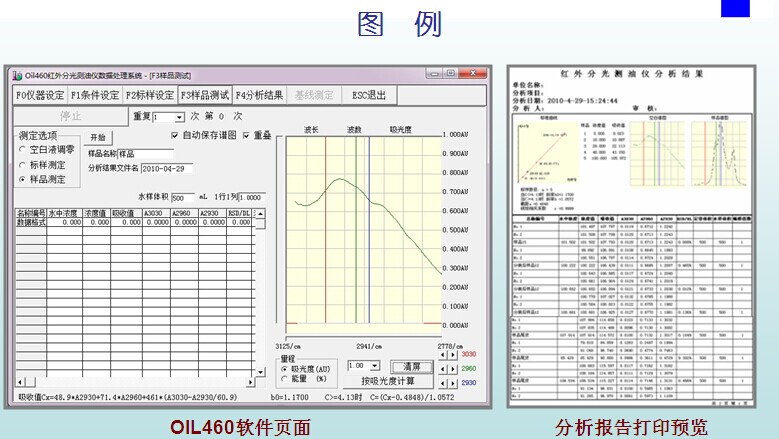
Task: Open F0仪器设定 tab
Action: 40,95
